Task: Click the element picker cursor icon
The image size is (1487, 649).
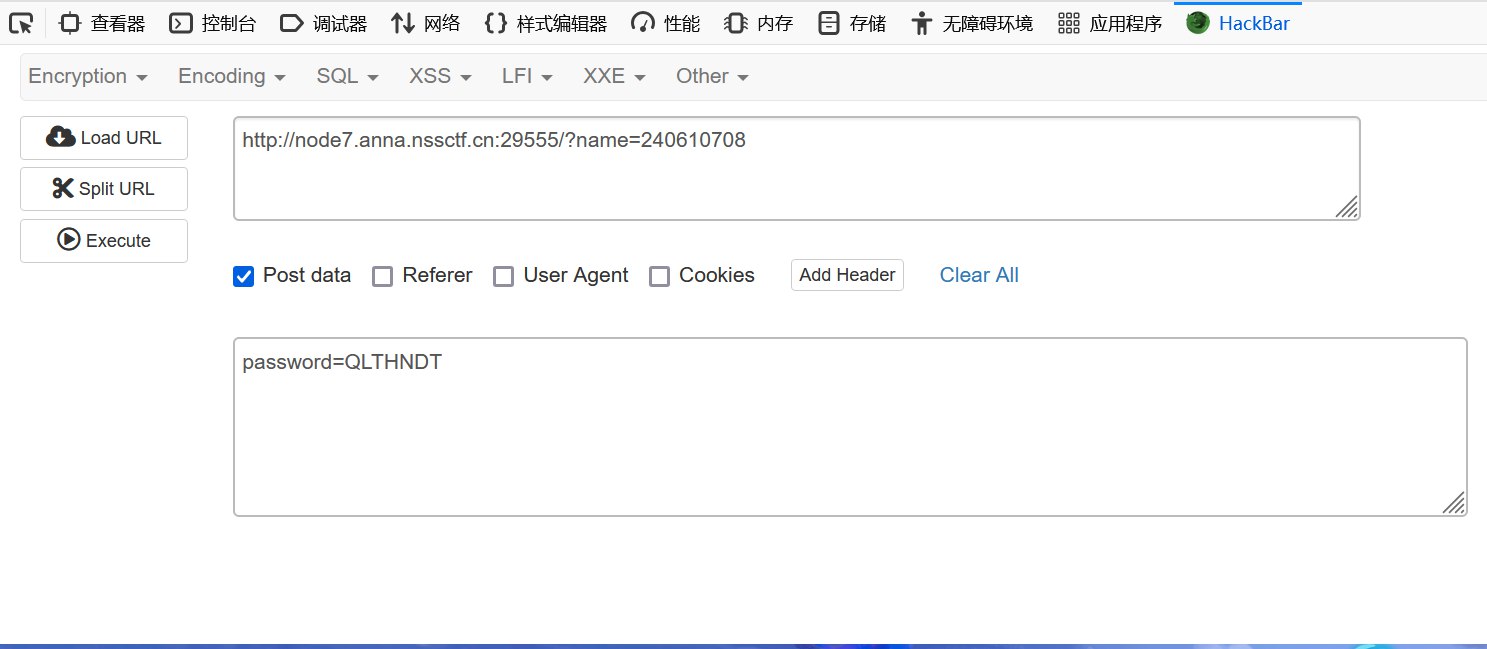Action: [21, 23]
